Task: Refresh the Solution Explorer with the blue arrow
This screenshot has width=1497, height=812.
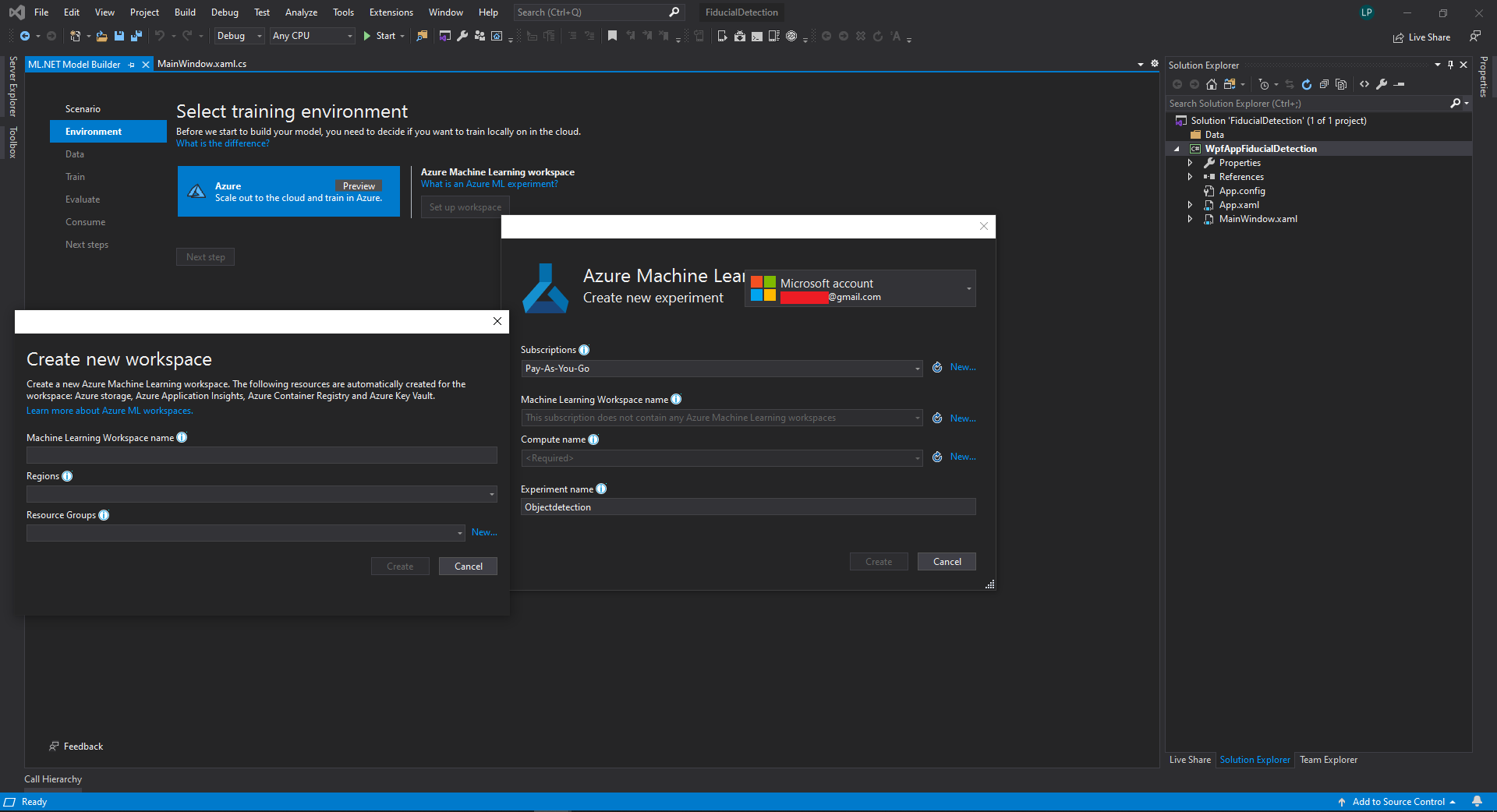Action: pyautogui.click(x=1307, y=84)
